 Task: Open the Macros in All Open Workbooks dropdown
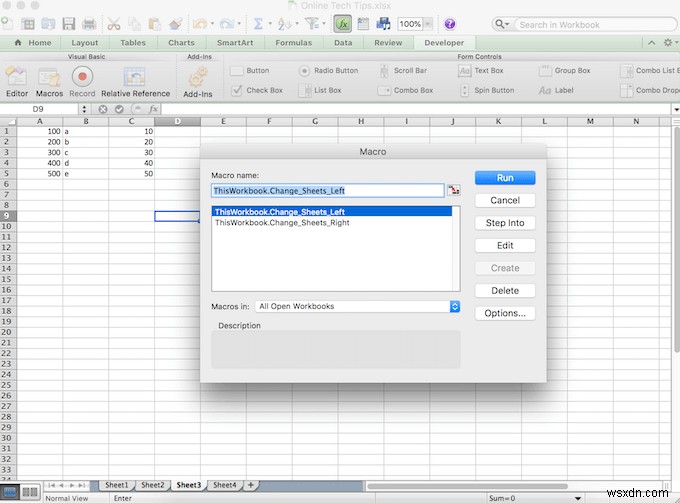(x=357, y=307)
